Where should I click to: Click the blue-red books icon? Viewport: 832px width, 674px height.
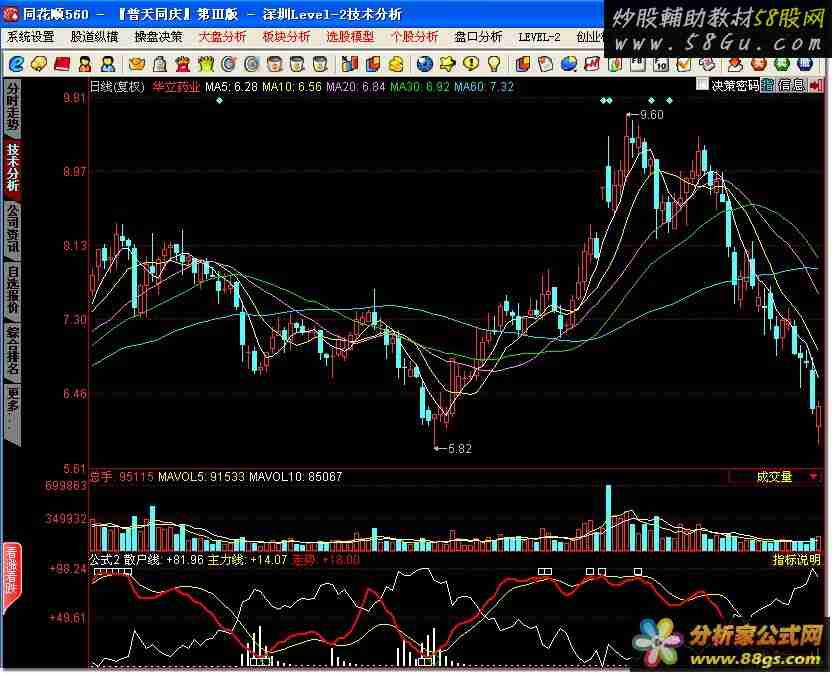click(348, 65)
